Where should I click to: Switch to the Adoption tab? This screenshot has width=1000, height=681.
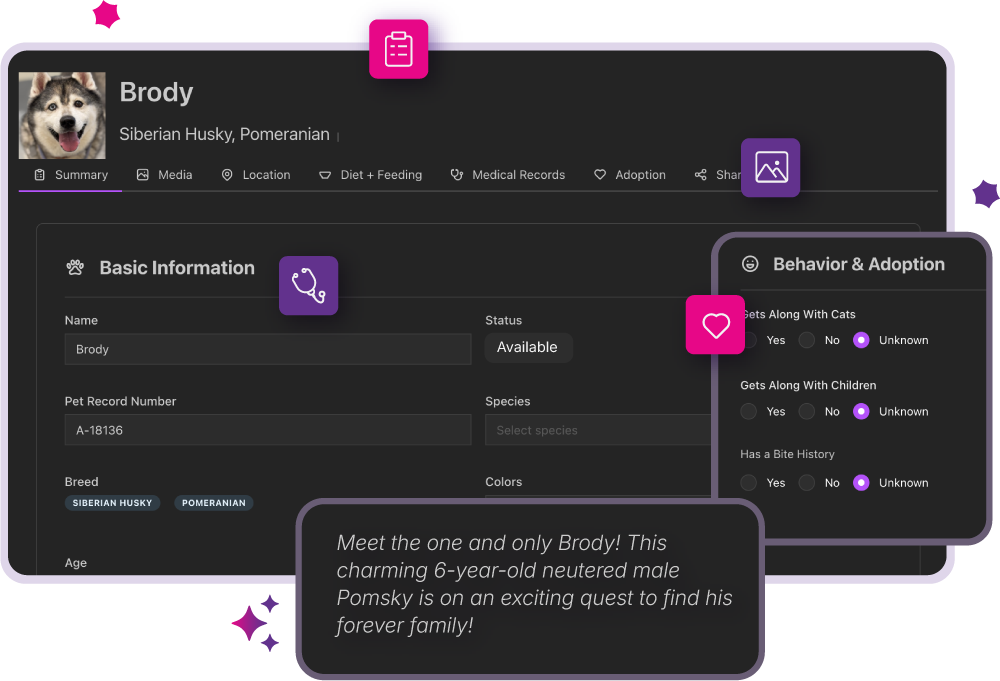pyautogui.click(x=630, y=175)
